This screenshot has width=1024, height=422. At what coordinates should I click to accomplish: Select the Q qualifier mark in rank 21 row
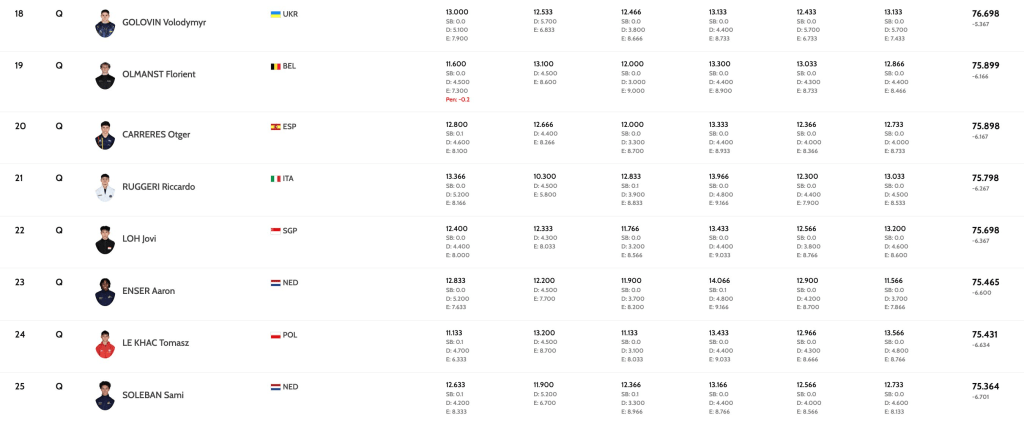pyautogui.click(x=59, y=177)
